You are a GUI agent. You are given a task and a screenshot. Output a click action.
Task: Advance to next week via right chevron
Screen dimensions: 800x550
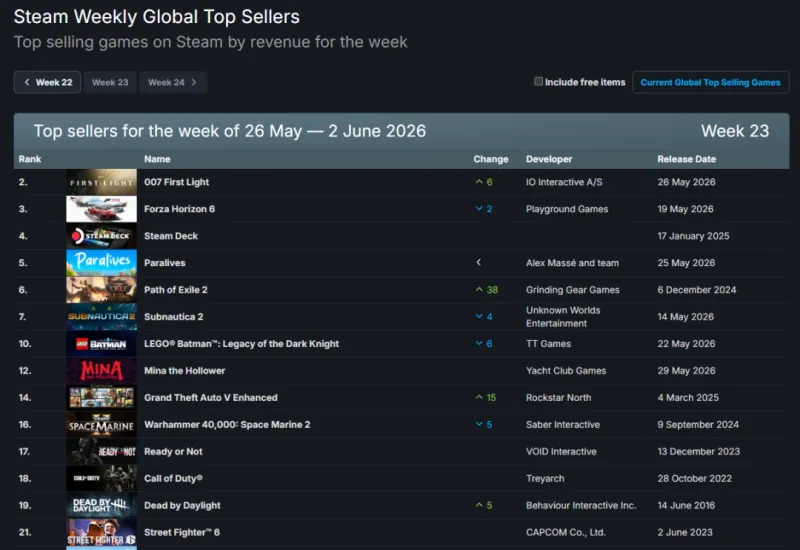click(x=194, y=82)
